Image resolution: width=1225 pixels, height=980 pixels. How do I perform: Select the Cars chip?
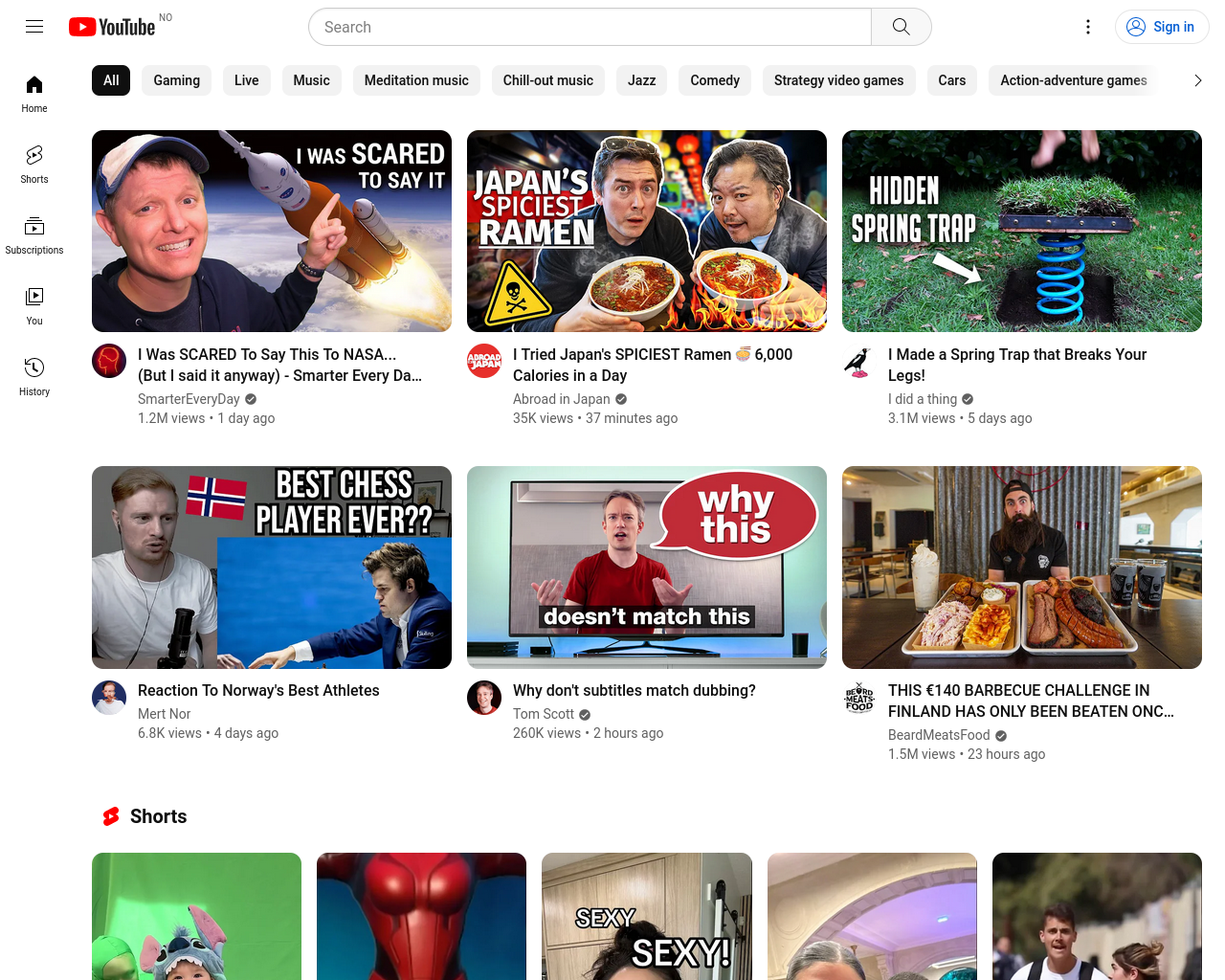pos(952,80)
